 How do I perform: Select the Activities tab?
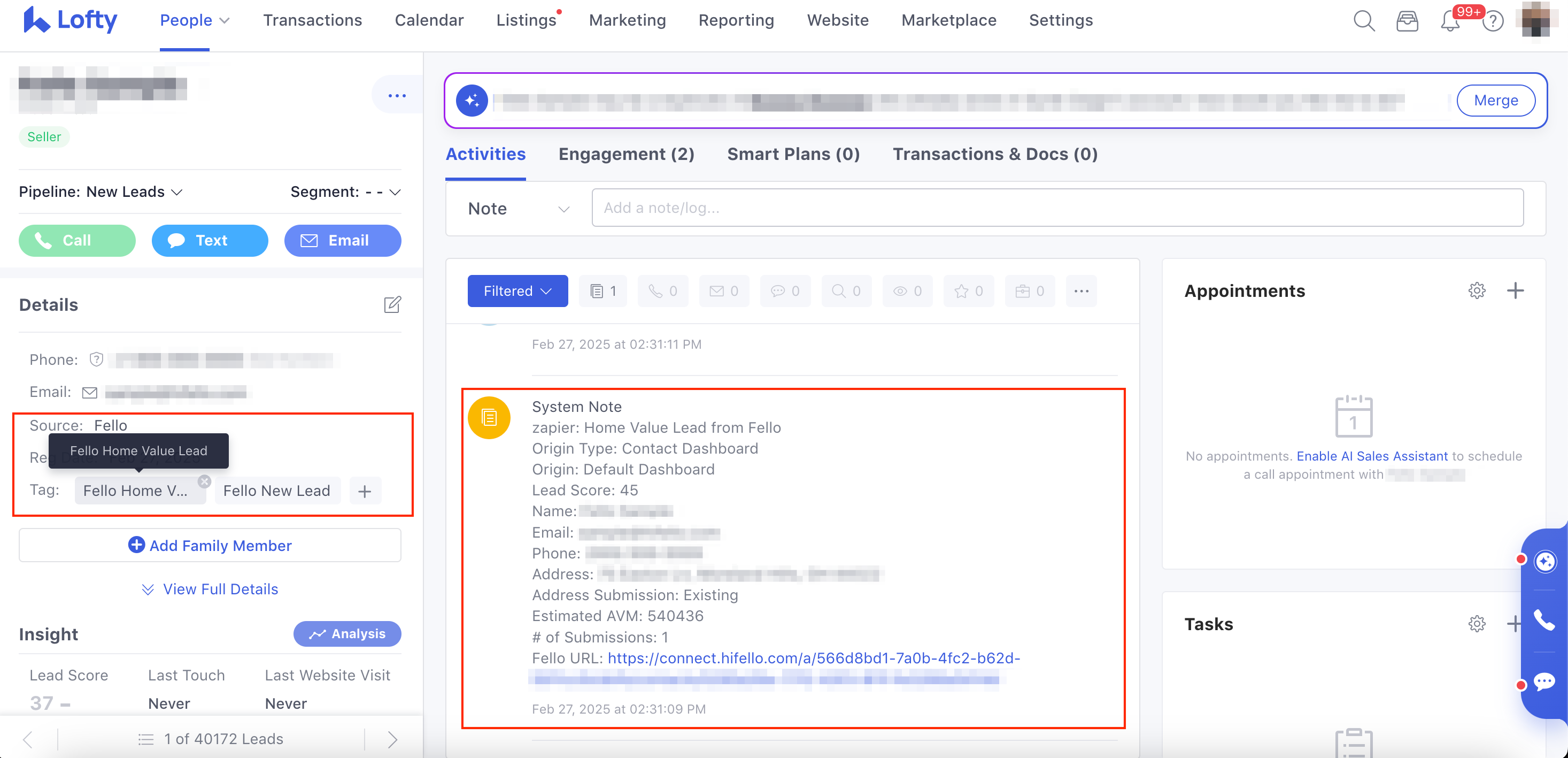click(x=486, y=154)
